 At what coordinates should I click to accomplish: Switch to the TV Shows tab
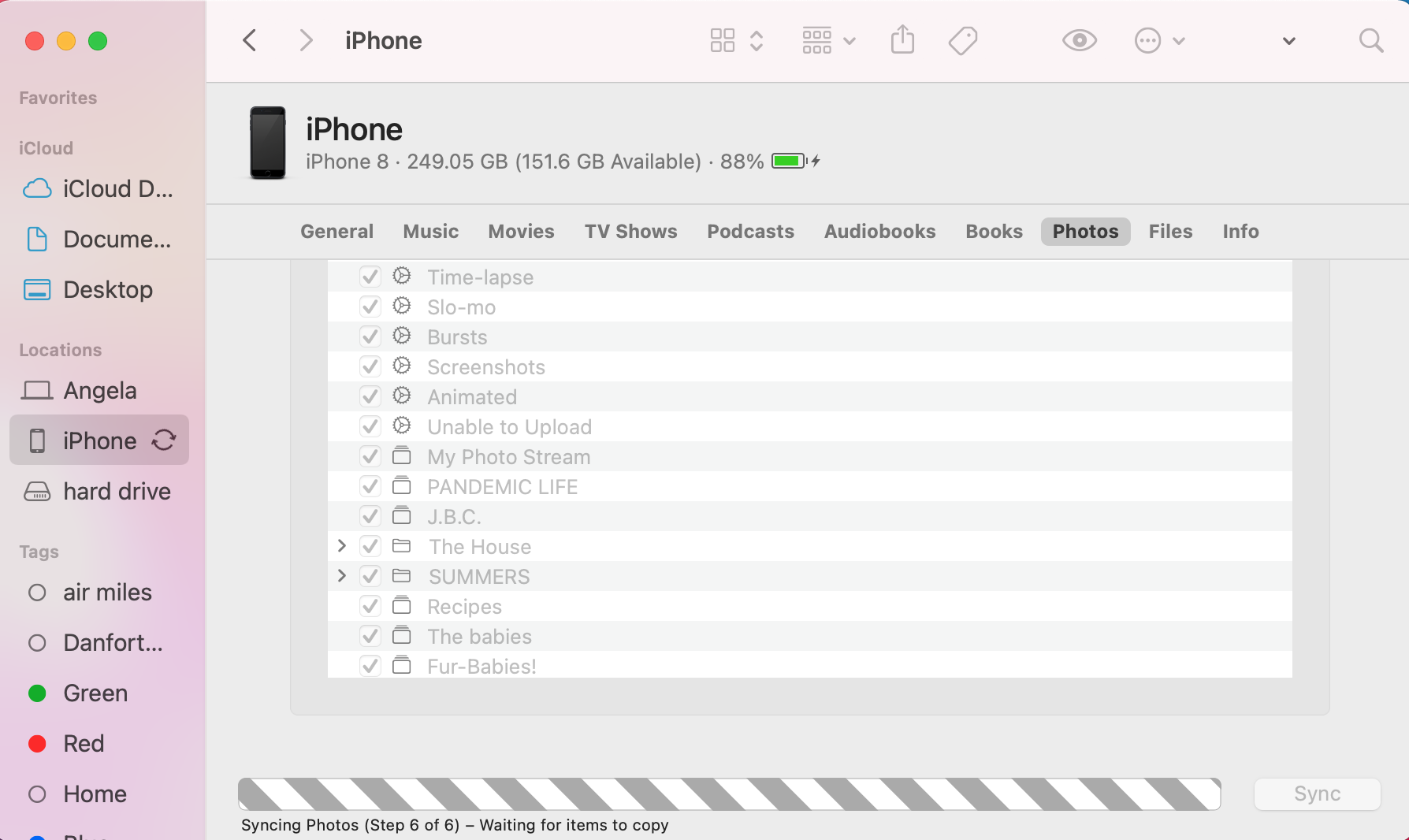pyautogui.click(x=631, y=232)
